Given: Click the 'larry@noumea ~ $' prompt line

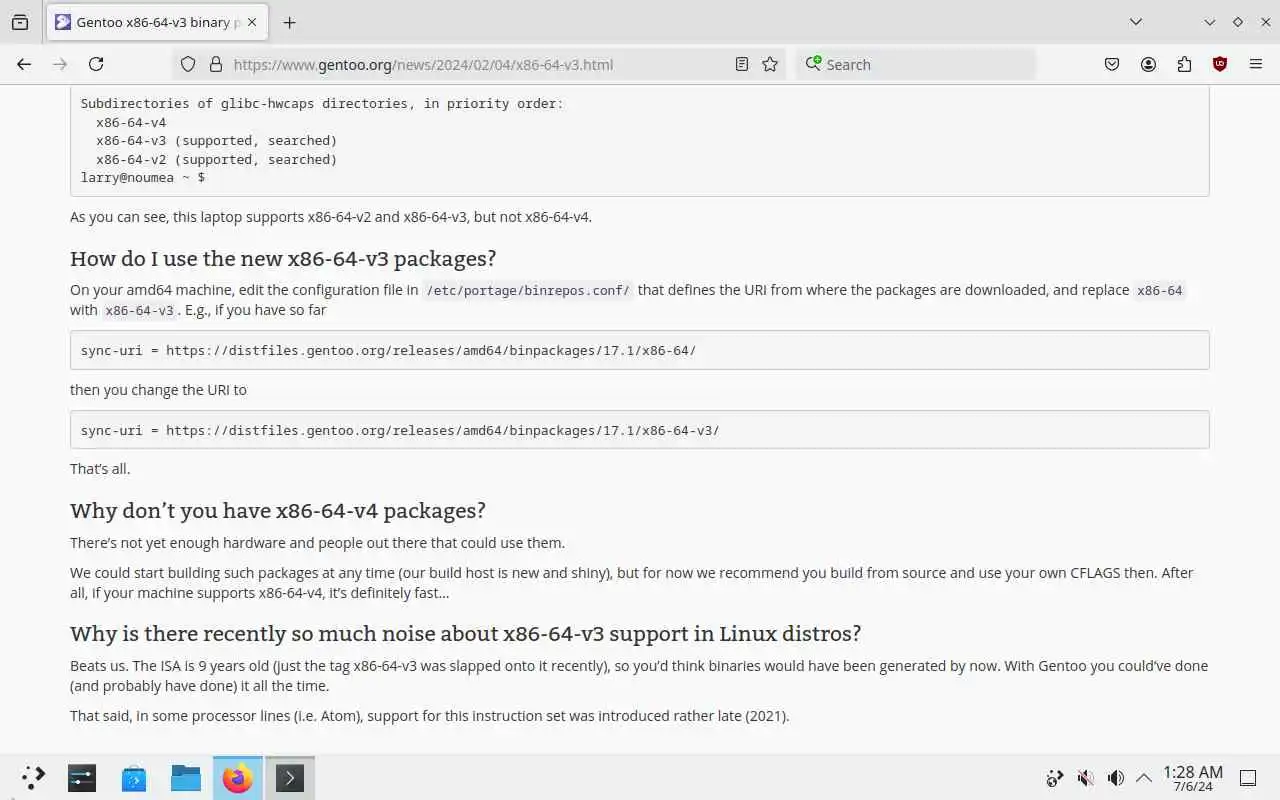Looking at the screenshot, I should point(143,178).
